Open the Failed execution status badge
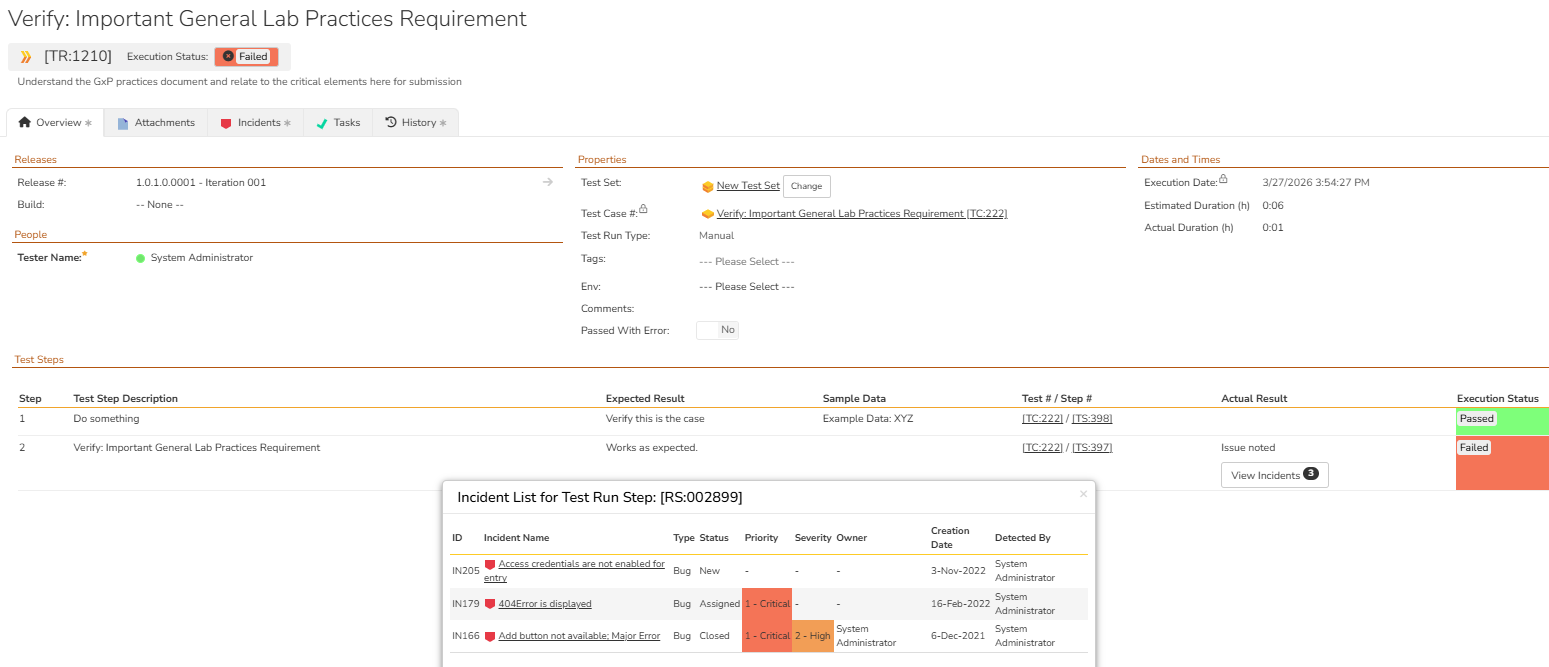1549x667 pixels. pos(246,57)
